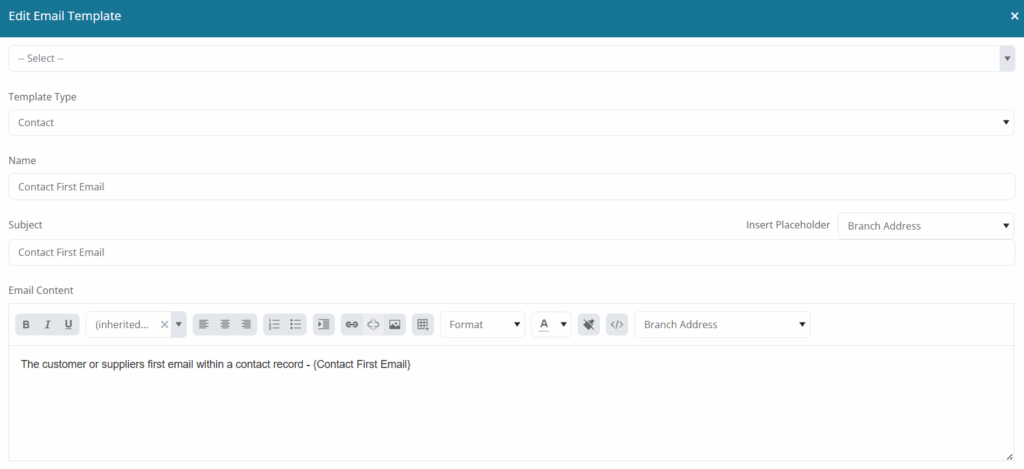Insert an unordered bullet list
The width and height of the screenshot is (1024, 469).
[295, 325]
